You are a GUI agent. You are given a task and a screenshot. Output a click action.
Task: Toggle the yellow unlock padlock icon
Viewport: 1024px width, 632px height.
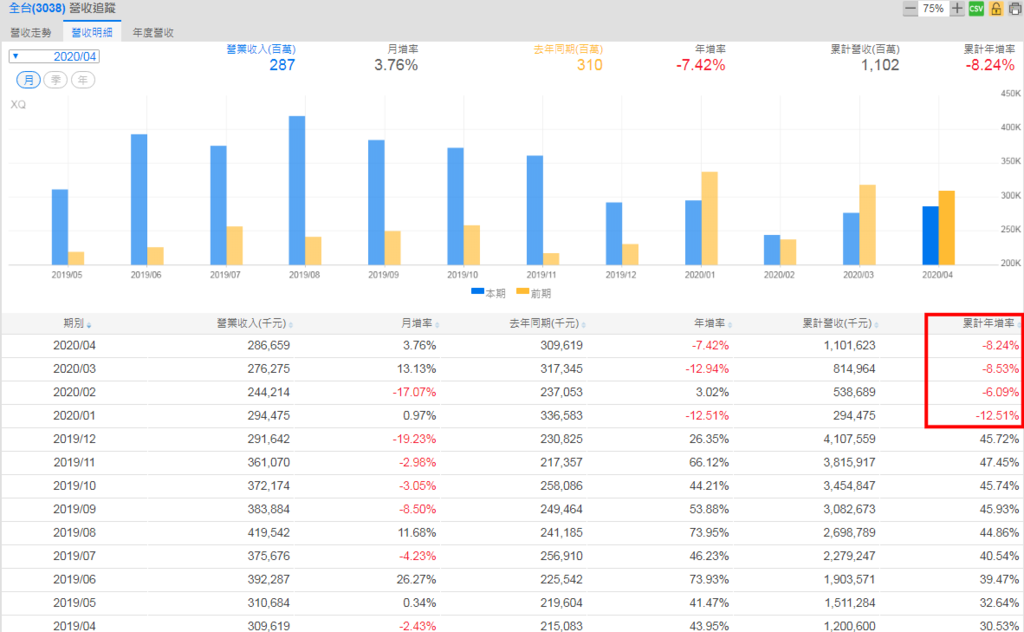pyautogui.click(x=996, y=8)
